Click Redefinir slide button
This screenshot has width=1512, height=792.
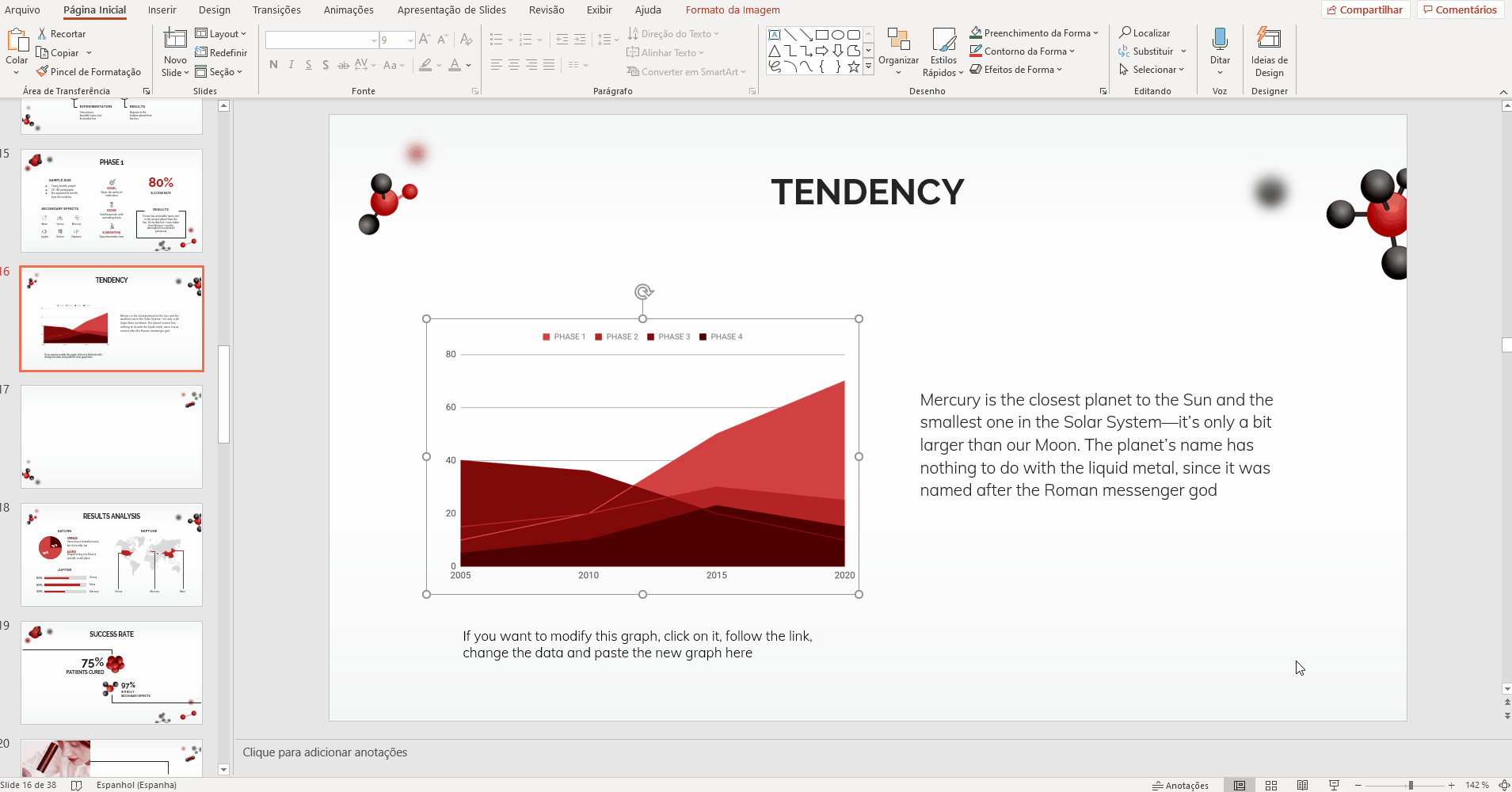click(221, 52)
